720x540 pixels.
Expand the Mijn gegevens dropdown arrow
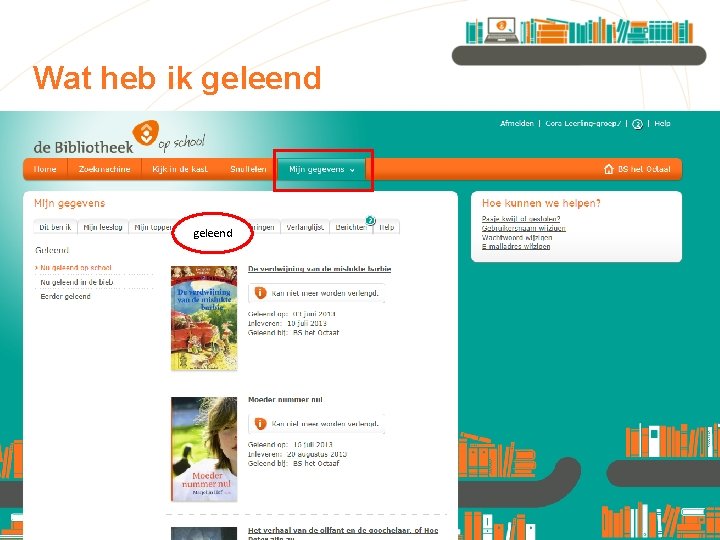(x=352, y=170)
